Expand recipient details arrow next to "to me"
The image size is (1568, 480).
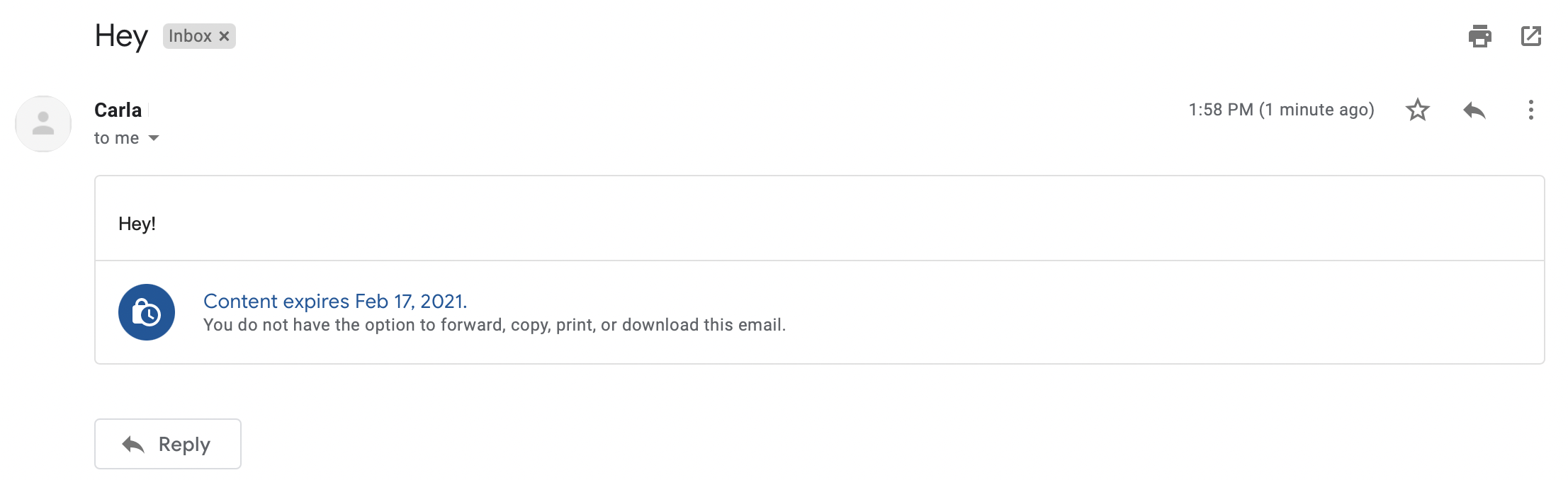154,138
